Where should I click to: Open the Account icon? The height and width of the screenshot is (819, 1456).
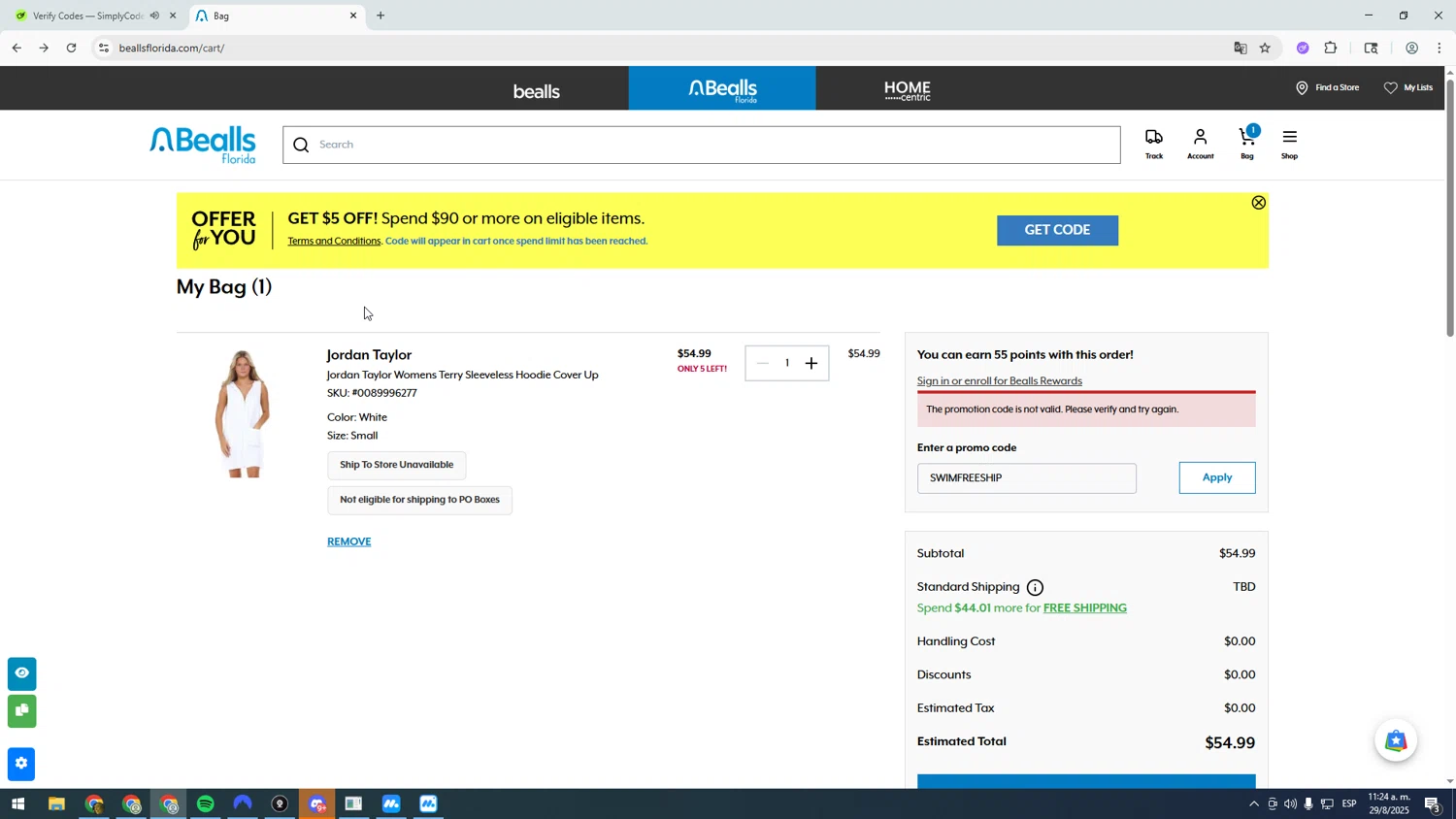1201,144
